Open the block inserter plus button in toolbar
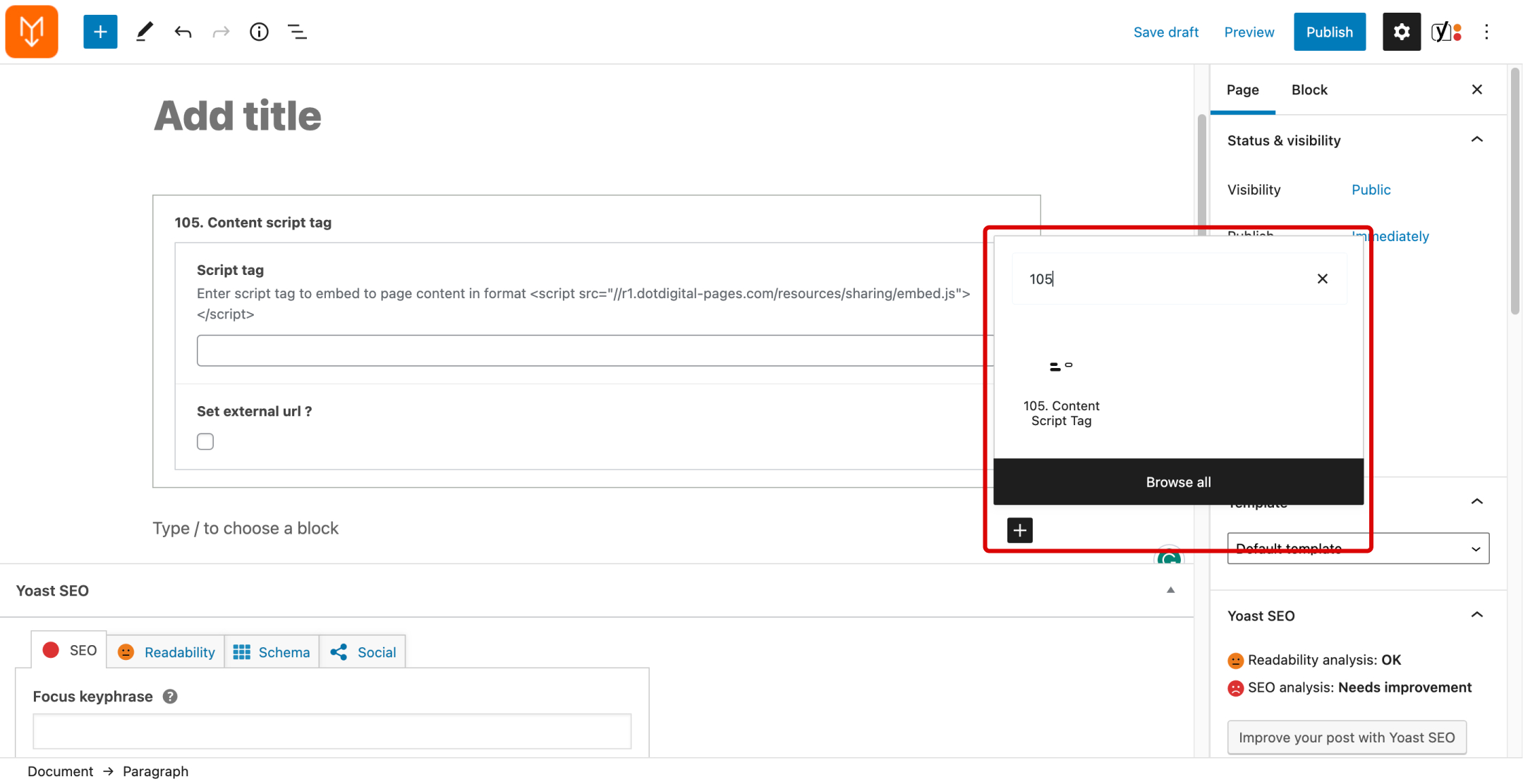The image size is (1523, 784). click(x=100, y=32)
